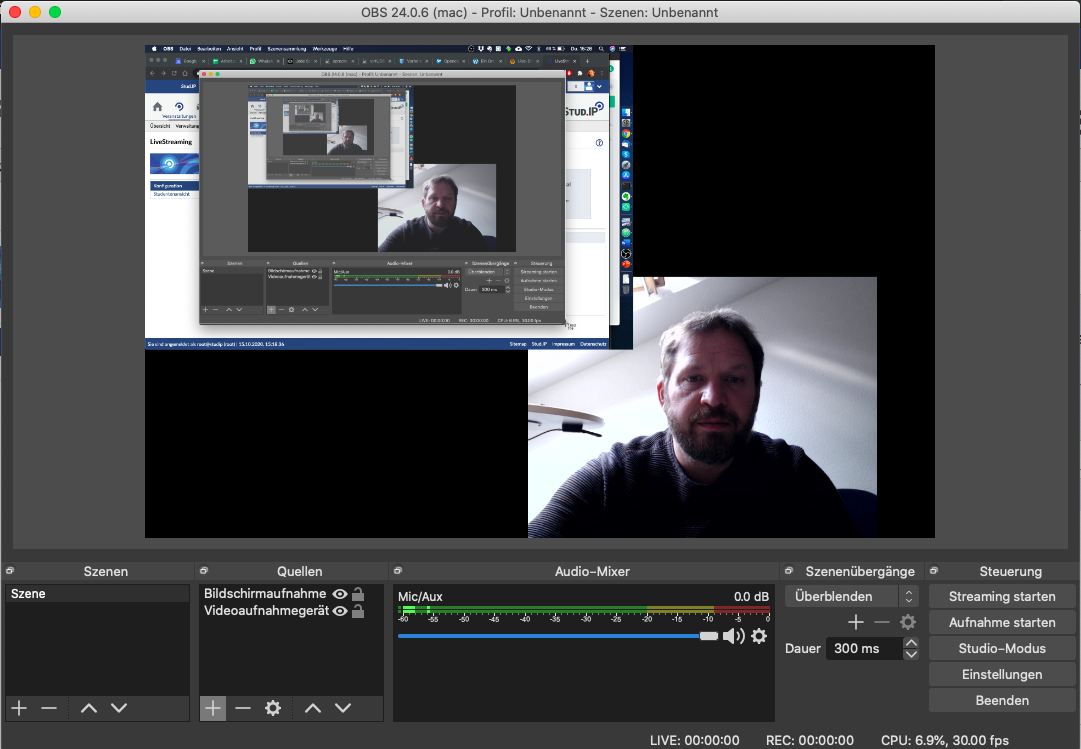Screen dimensions: 1081x749
Task: Select Videoaufnahmegerät in the sources list
Action: click(266, 611)
